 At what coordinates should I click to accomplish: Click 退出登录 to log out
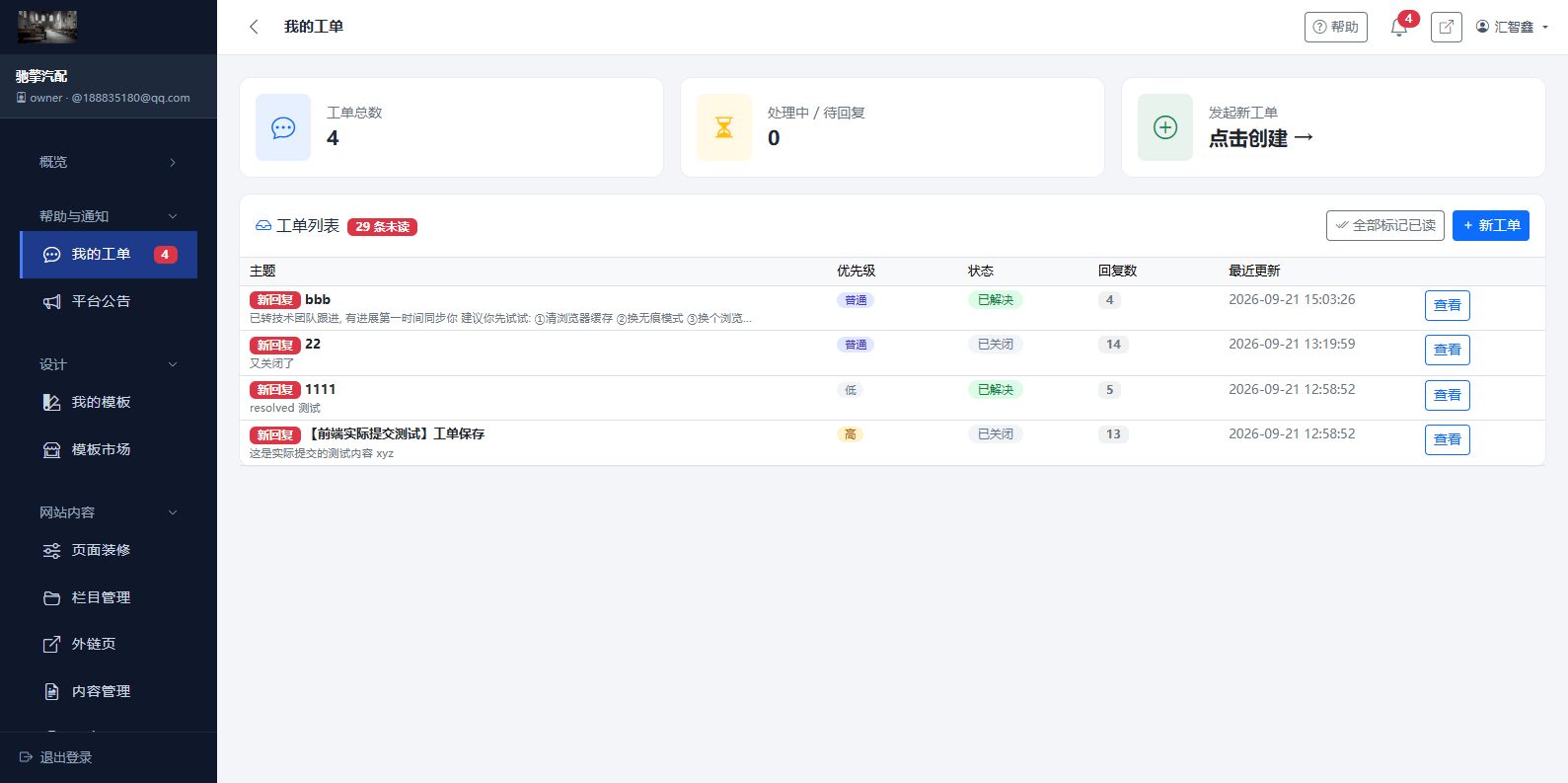pyautogui.click(x=56, y=757)
